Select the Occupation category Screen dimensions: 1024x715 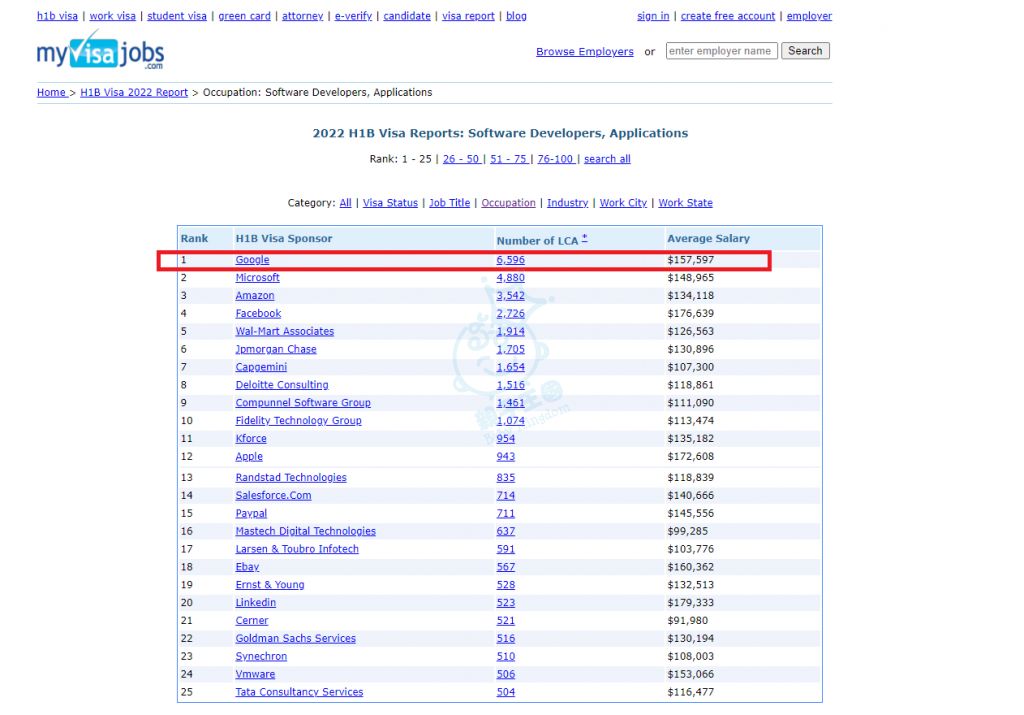pos(508,202)
